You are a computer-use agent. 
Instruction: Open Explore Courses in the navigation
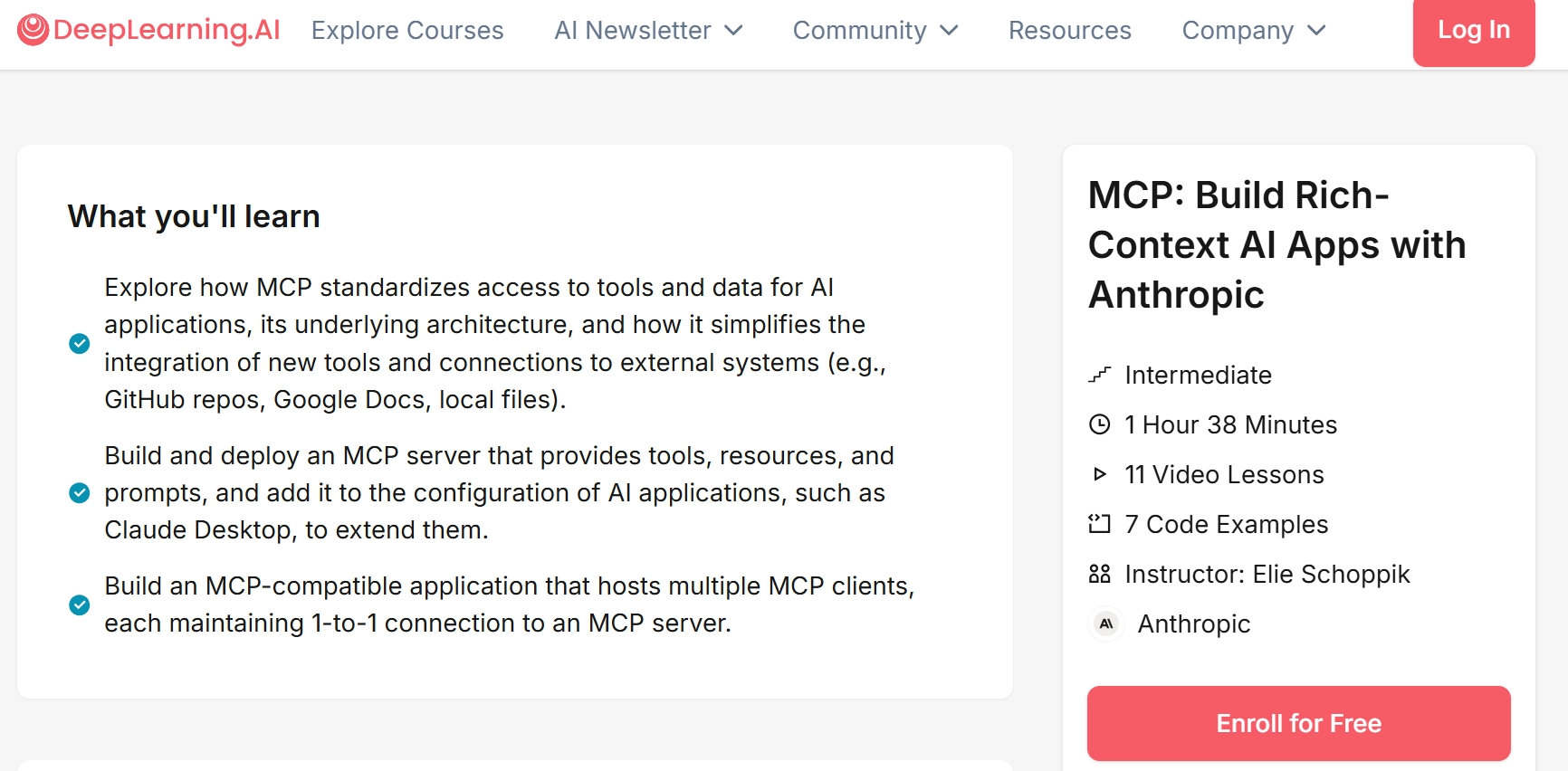pyautogui.click(x=407, y=31)
